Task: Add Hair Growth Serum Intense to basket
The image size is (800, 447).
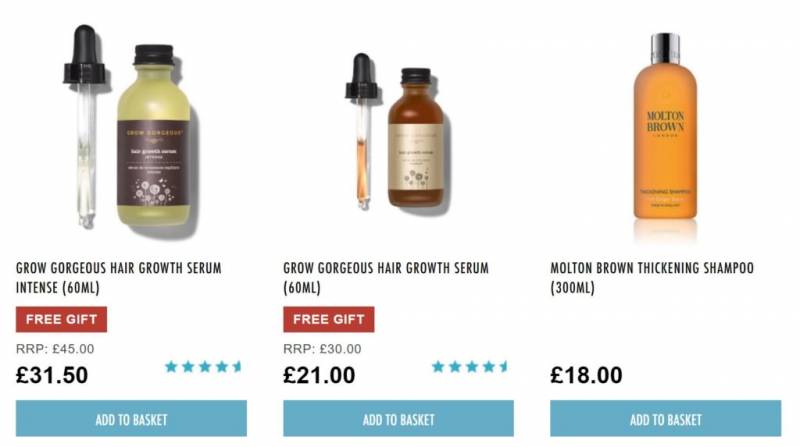Action: [131, 418]
